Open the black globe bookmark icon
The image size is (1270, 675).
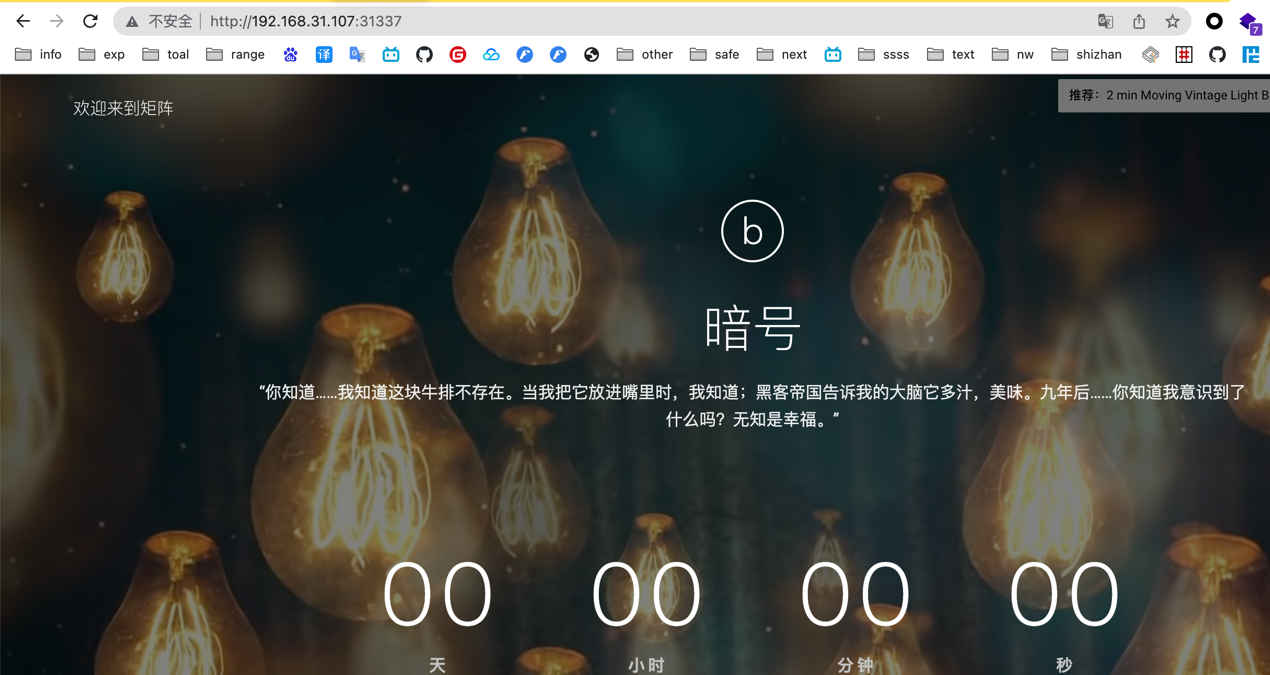pos(592,55)
